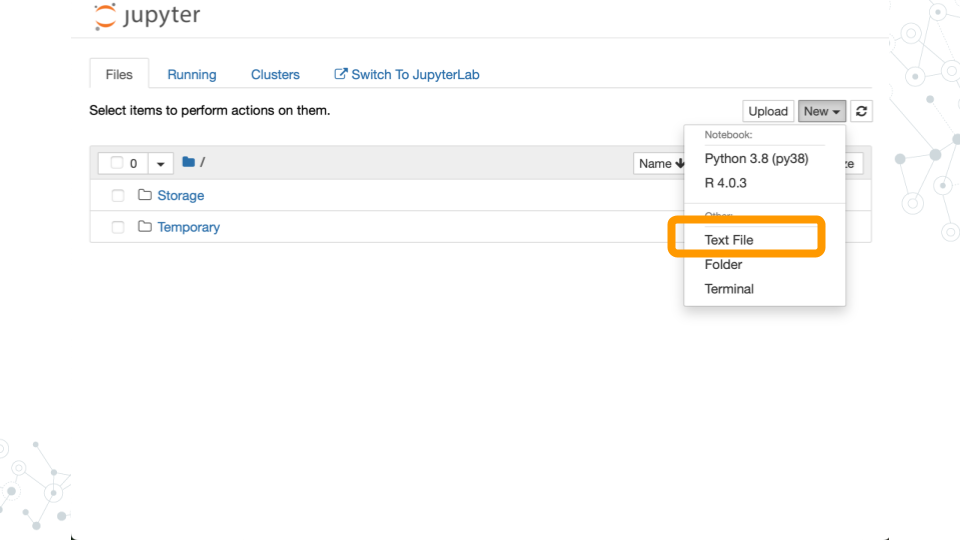Switch to the Running tab
This screenshot has width=960, height=540.
click(x=192, y=74)
